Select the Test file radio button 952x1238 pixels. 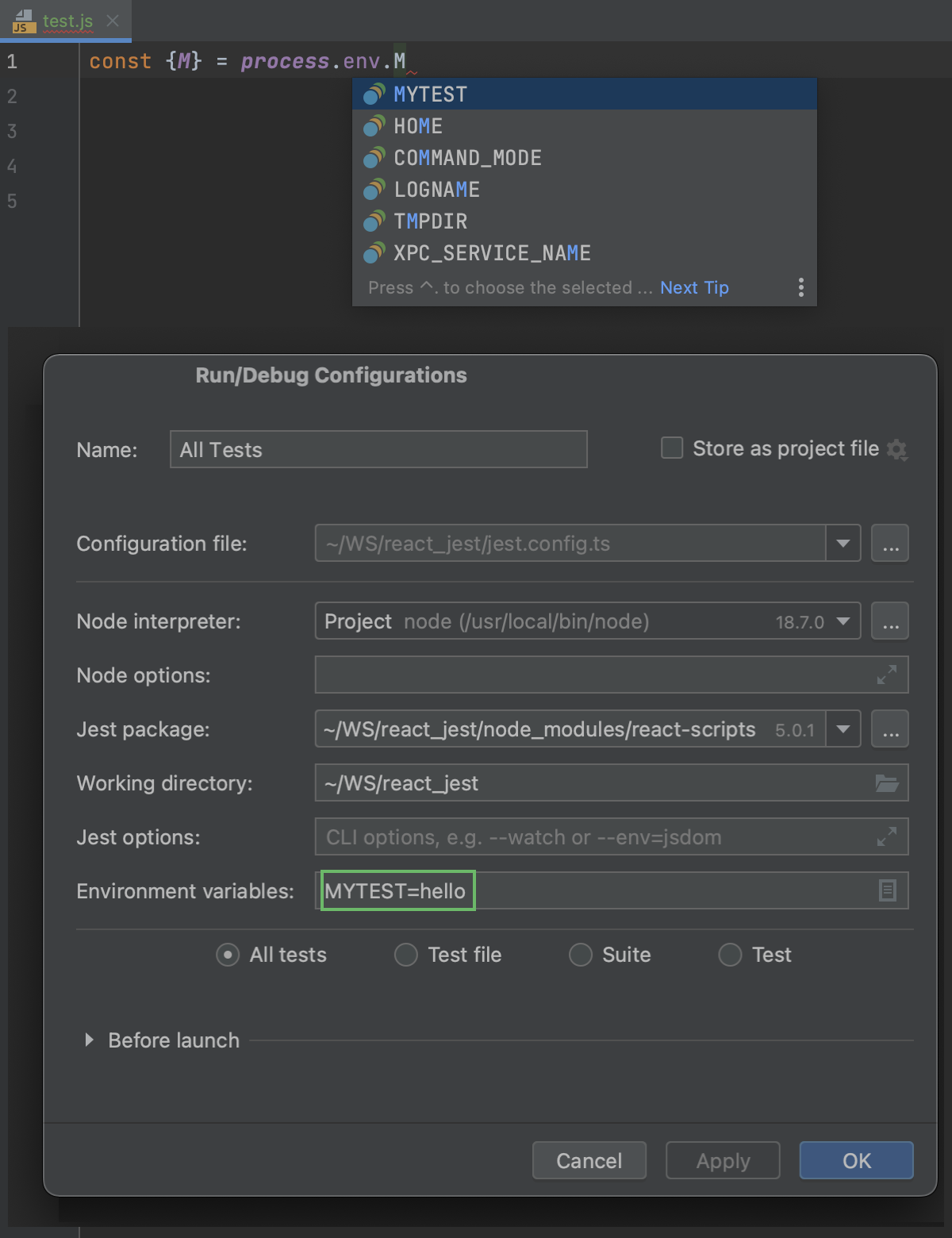(405, 955)
